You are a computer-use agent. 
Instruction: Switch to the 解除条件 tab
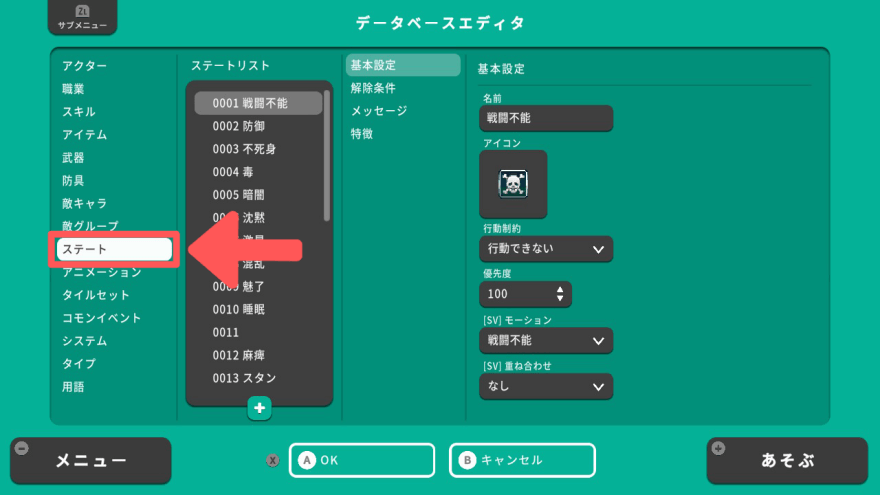[373, 88]
